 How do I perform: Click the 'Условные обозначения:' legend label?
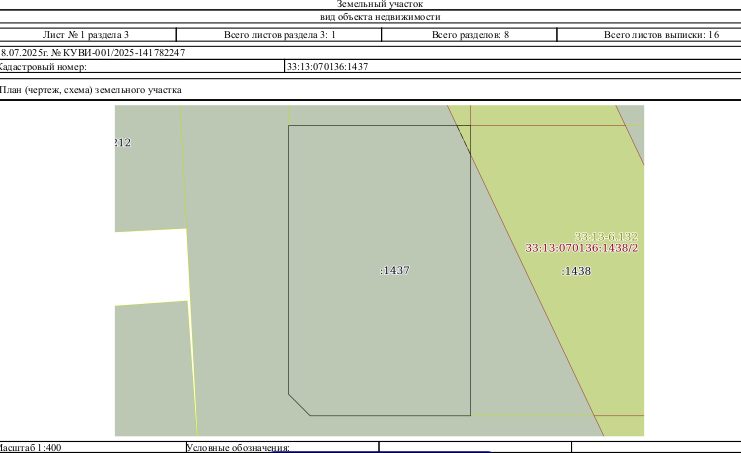pyautogui.click(x=238, y=447)
